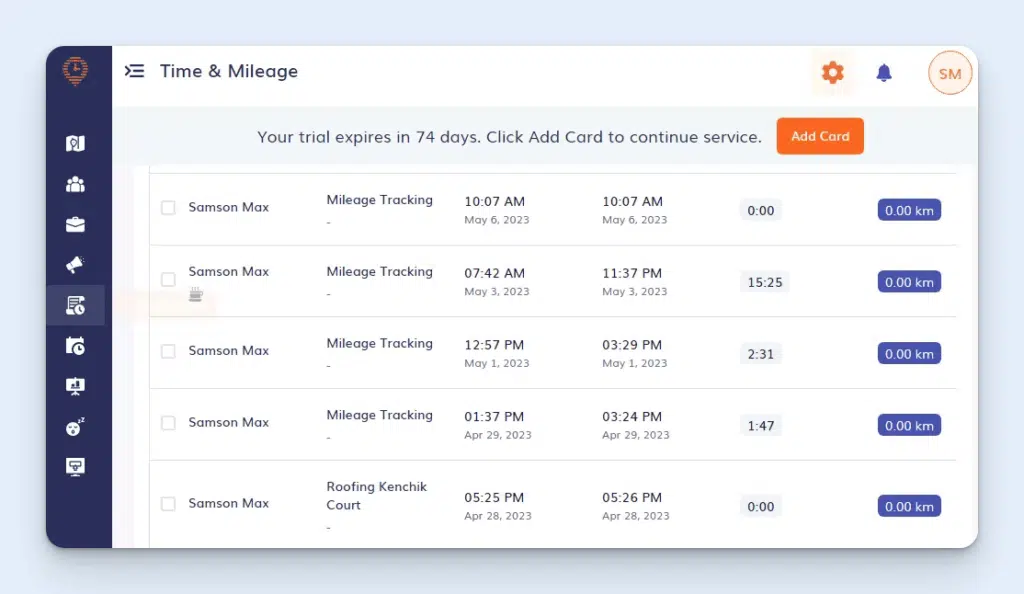
Task: Check the May 6 Mileage Tracking entry checkbox
Action: (x=168, y=208)
